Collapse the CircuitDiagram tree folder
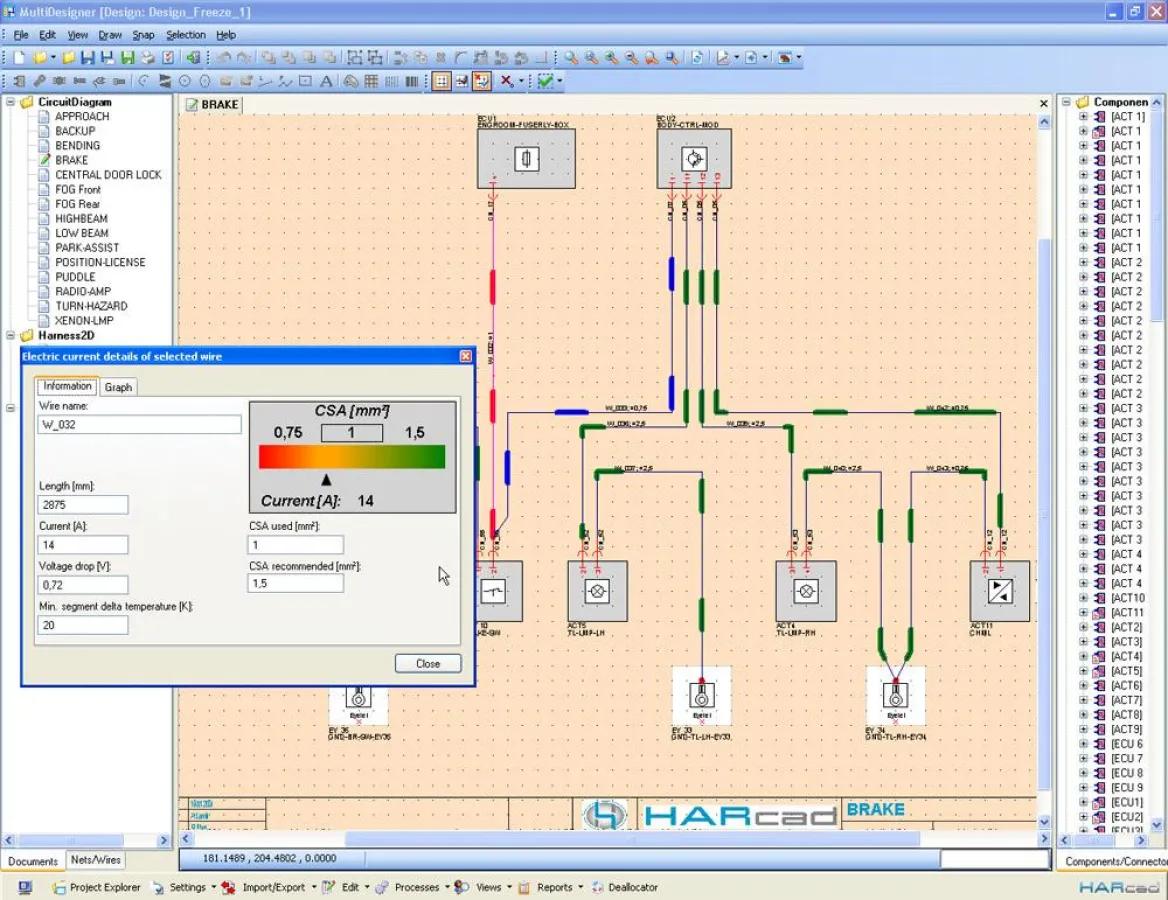Image resolution: width=1168 pixels, height=900 pixels. click(x=12, y=102)
